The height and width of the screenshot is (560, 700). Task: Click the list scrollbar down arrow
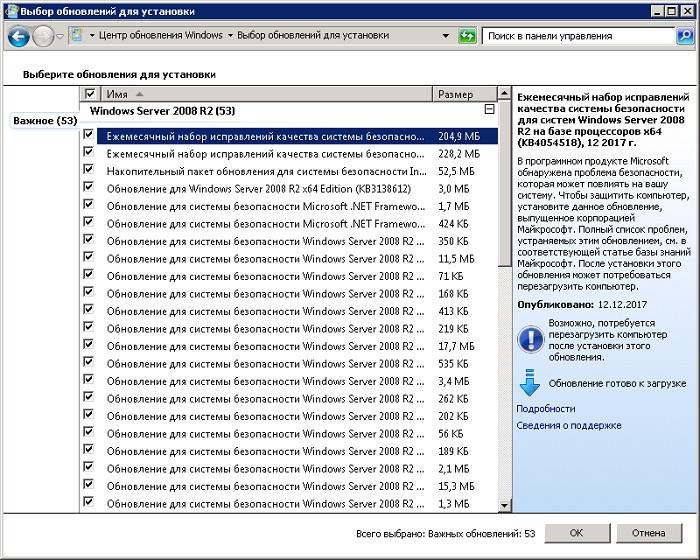coord(504,506)
